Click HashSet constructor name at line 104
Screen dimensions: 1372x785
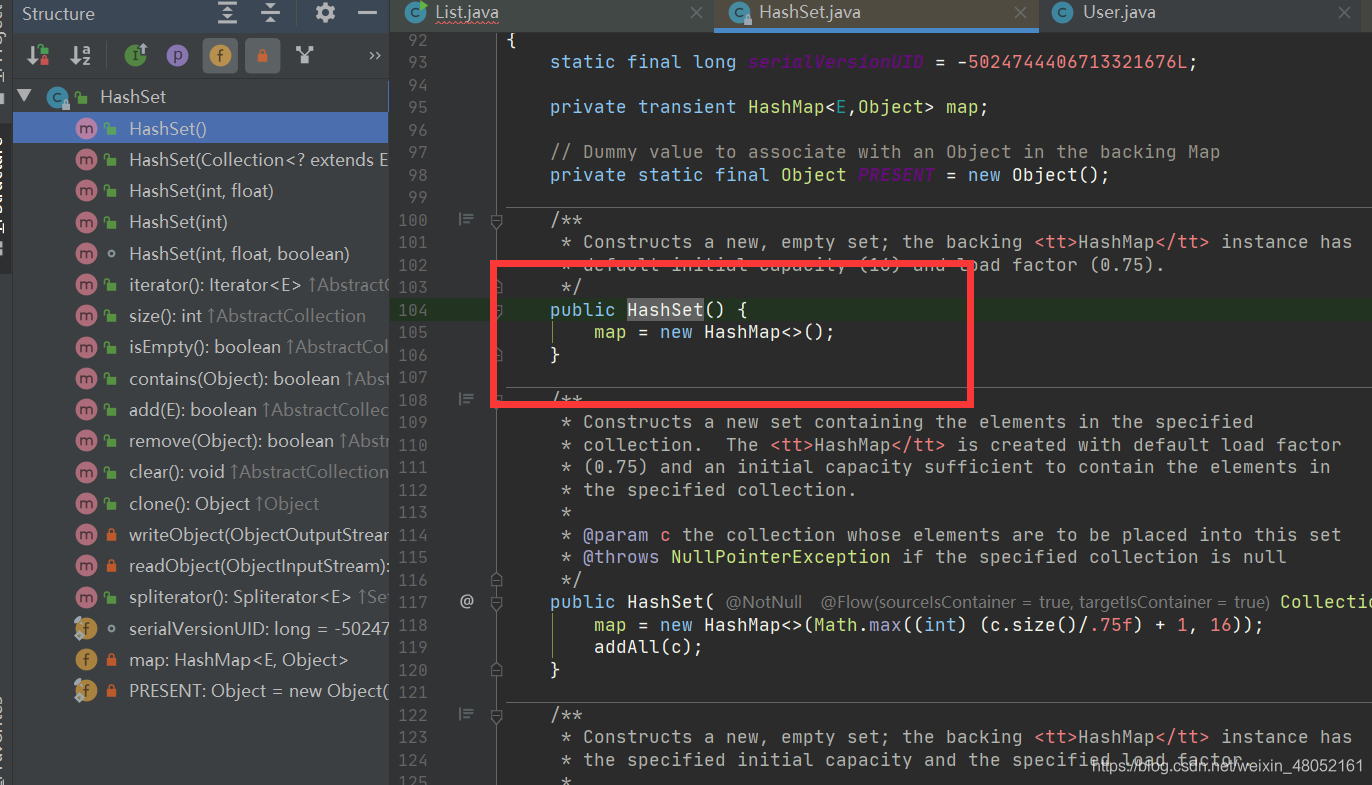[665, 310]
